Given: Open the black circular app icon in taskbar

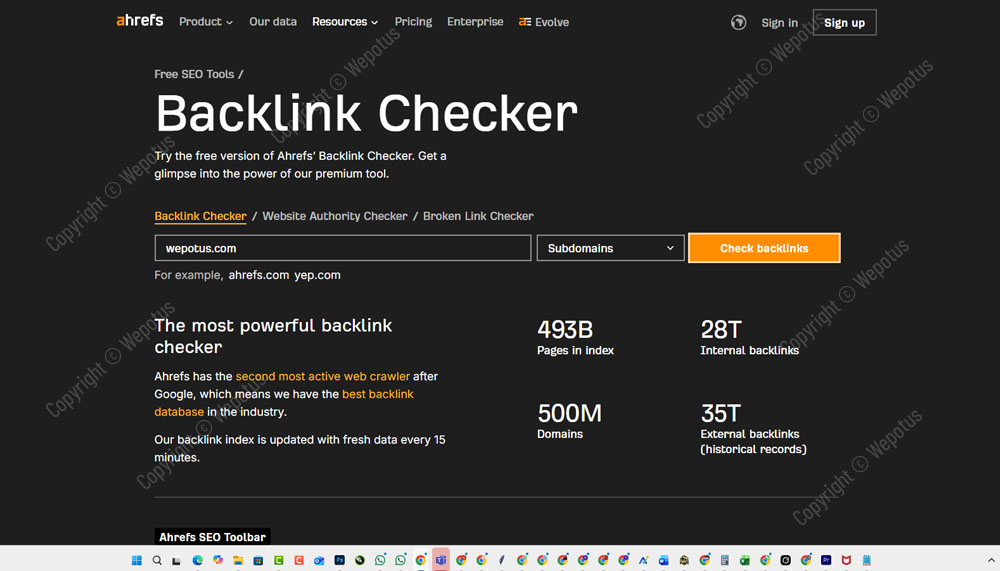Looking at the screenshot, I should tap(360, 560).
